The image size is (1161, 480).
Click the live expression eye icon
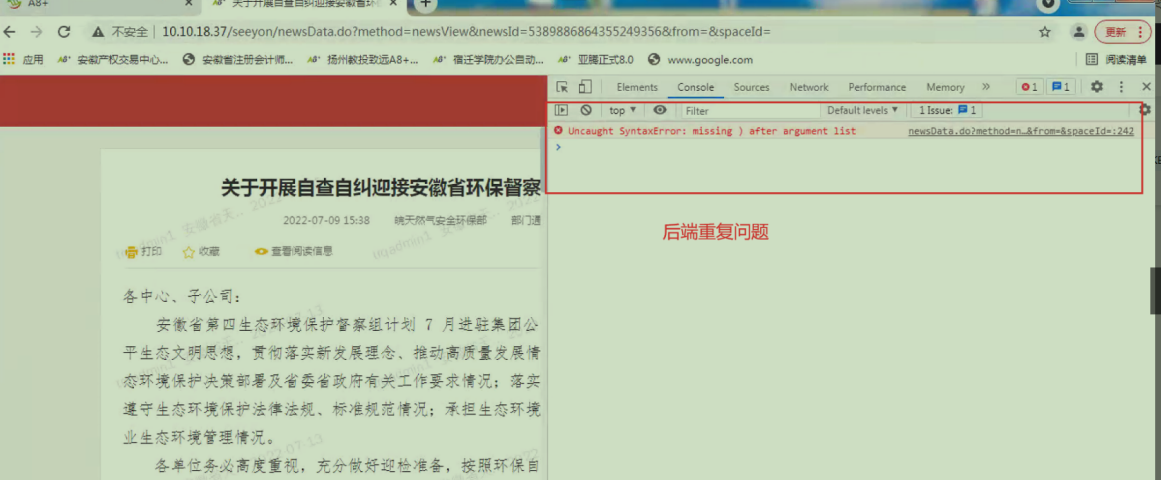pos(660,111)
